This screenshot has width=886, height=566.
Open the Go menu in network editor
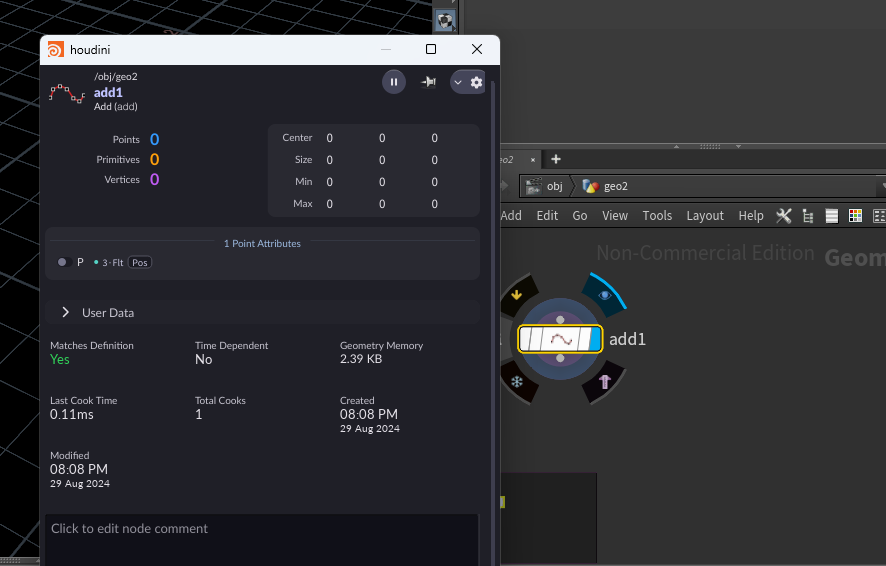pos(580,216)
